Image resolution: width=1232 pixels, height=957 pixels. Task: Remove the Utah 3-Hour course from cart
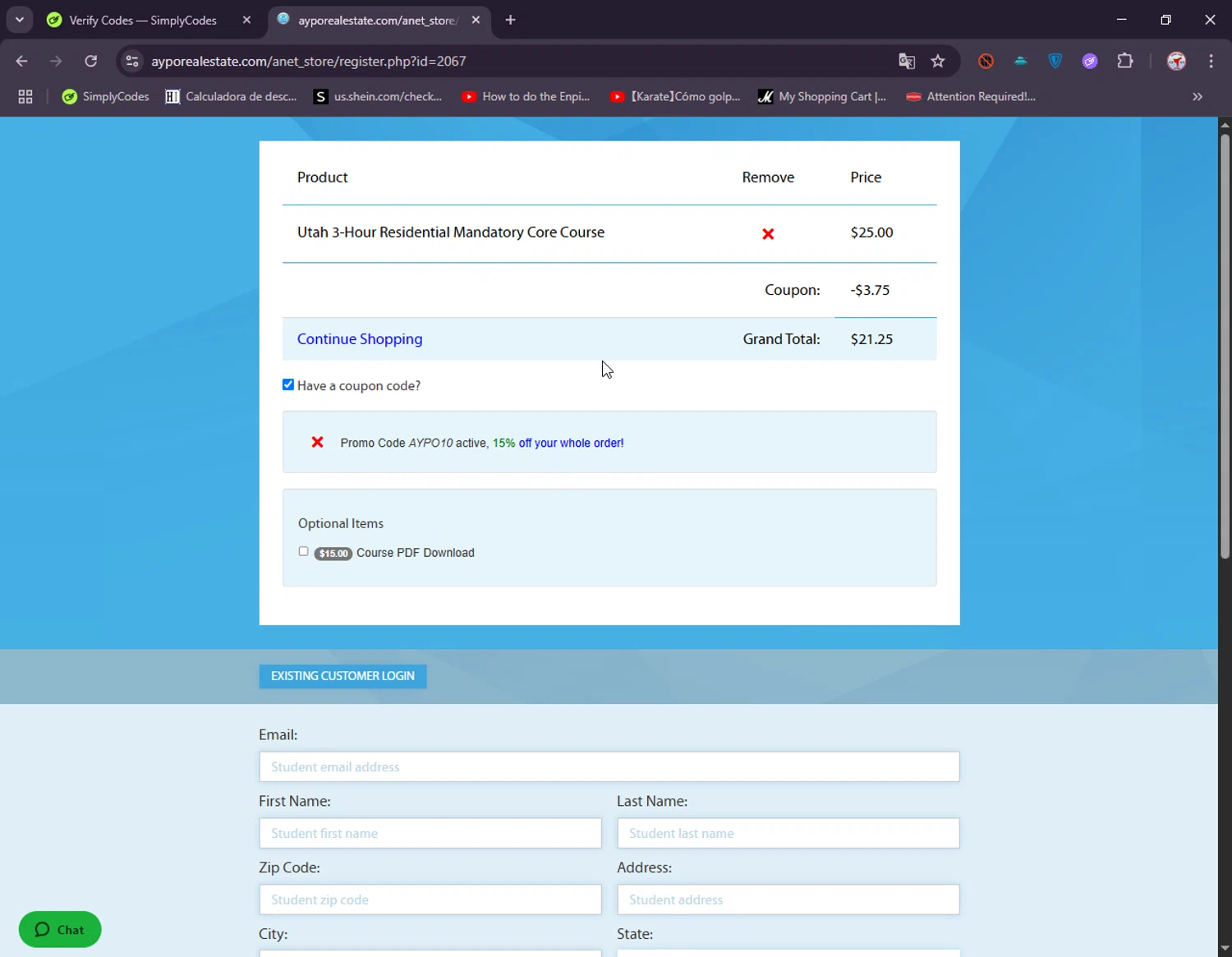click(x=768, y=234)
